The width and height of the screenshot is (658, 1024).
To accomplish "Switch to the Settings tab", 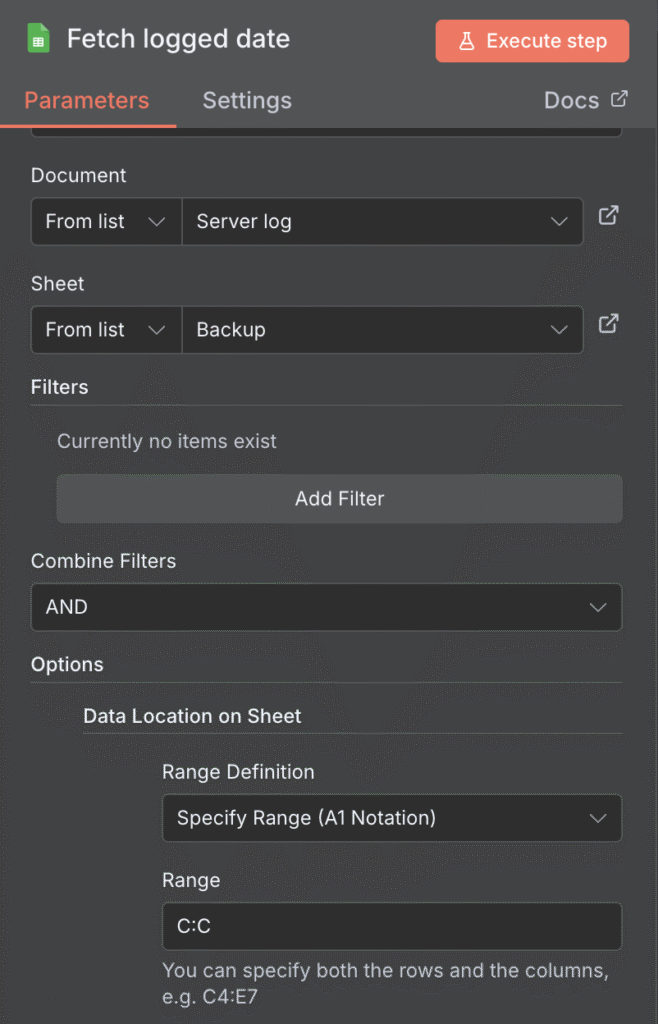I will pos(246,100).
